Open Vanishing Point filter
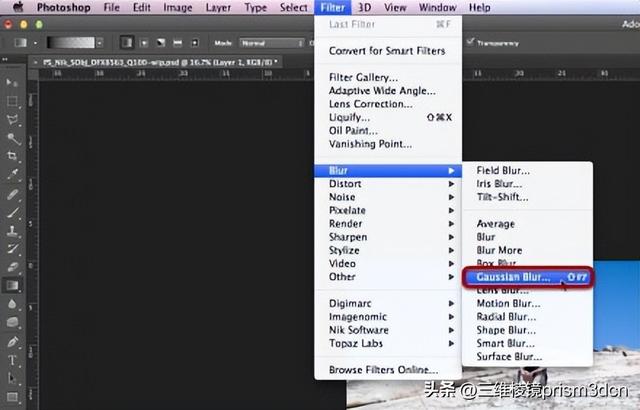This screenshot has width=640, height=410. coord(388,144)
